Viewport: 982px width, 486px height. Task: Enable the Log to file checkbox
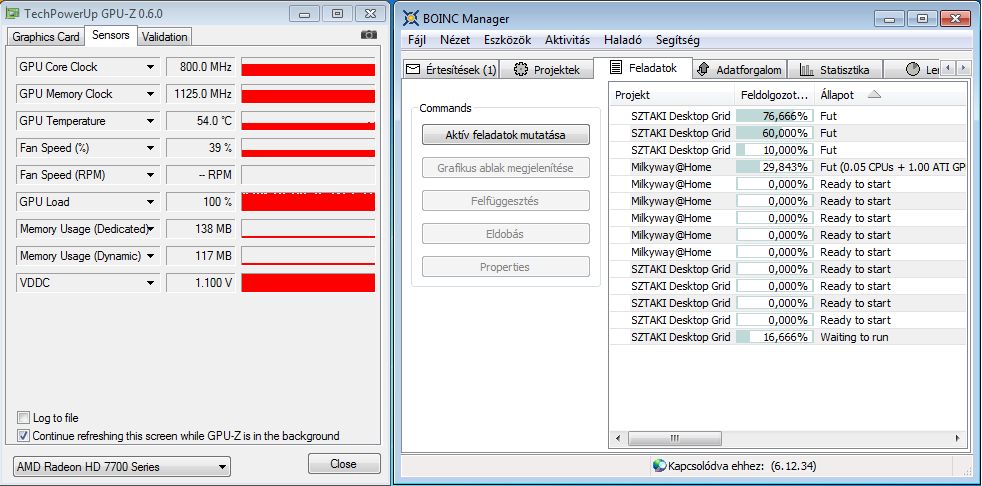[23, 418]
